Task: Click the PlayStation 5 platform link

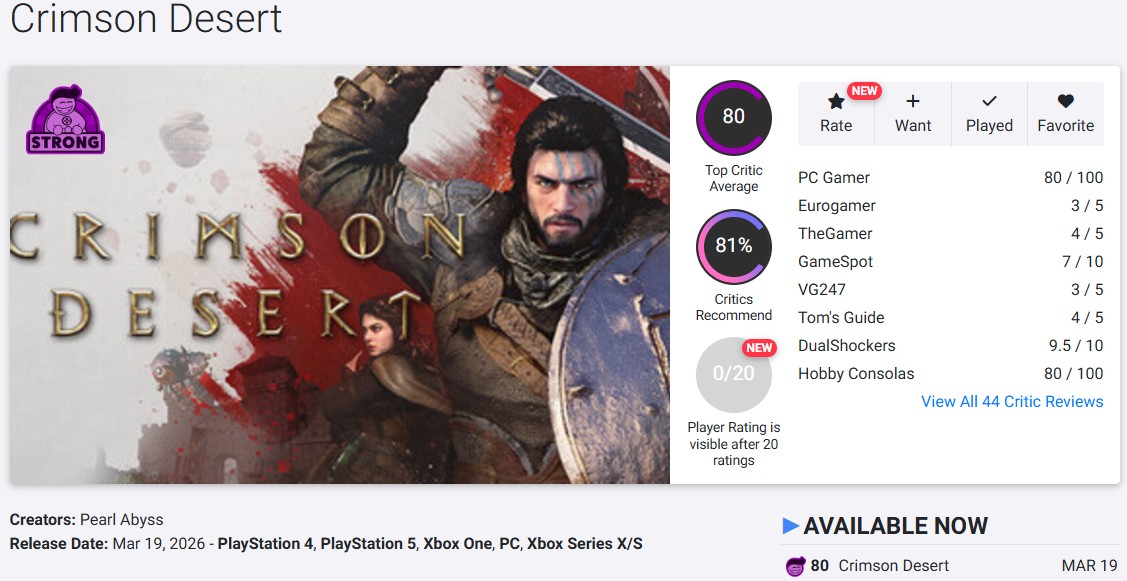Action: pyautogui.click(x=366, y=544)
